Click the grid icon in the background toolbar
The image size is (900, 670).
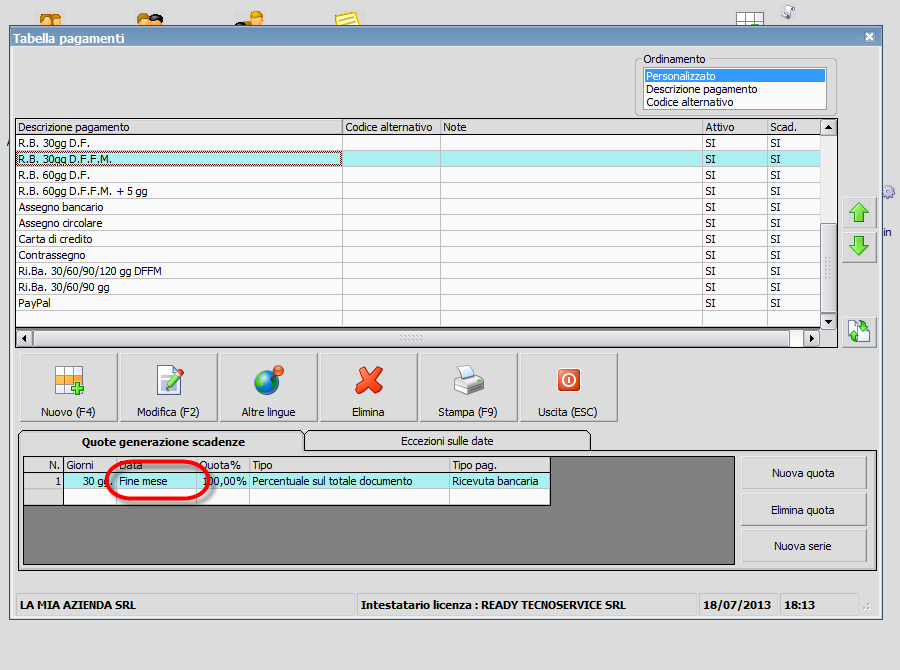pyautogui.click(x=750, y=18)
